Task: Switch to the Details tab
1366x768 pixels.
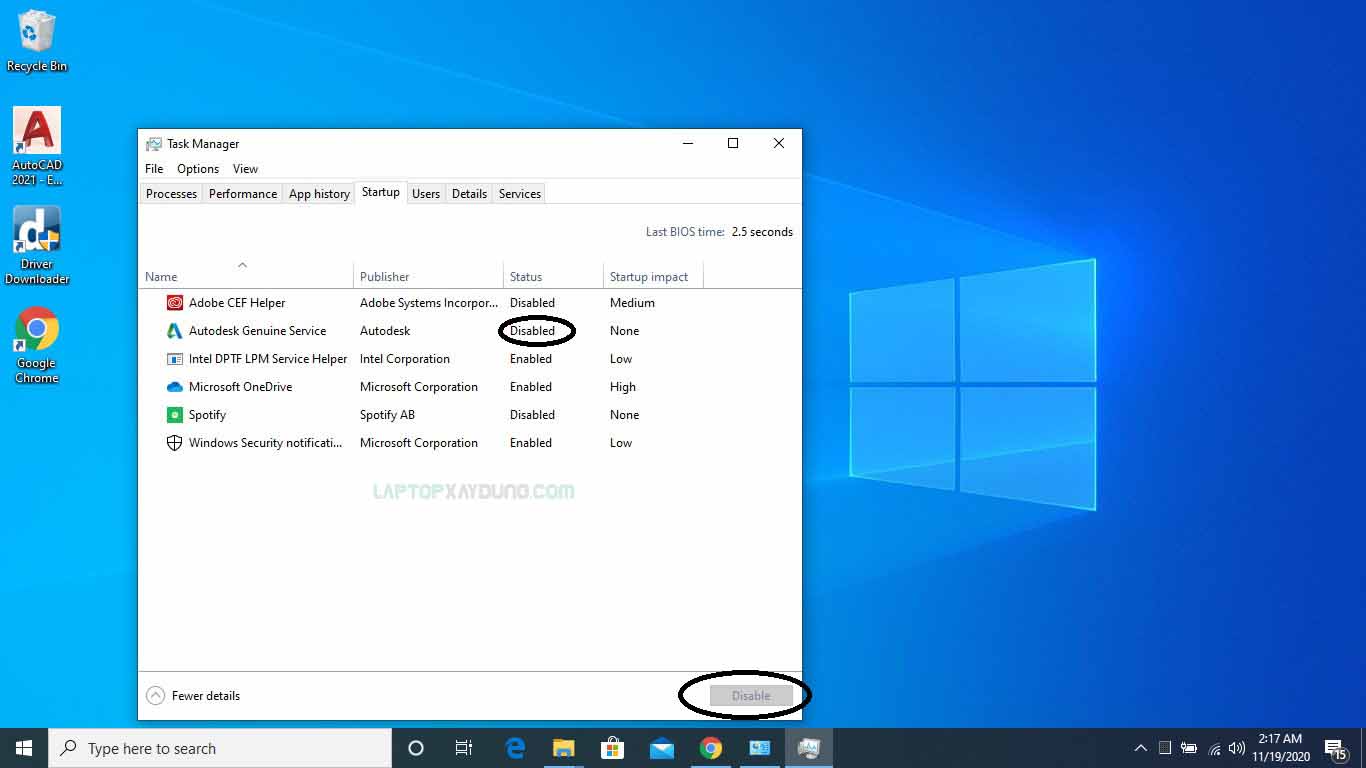Action: tap(469, 194)
